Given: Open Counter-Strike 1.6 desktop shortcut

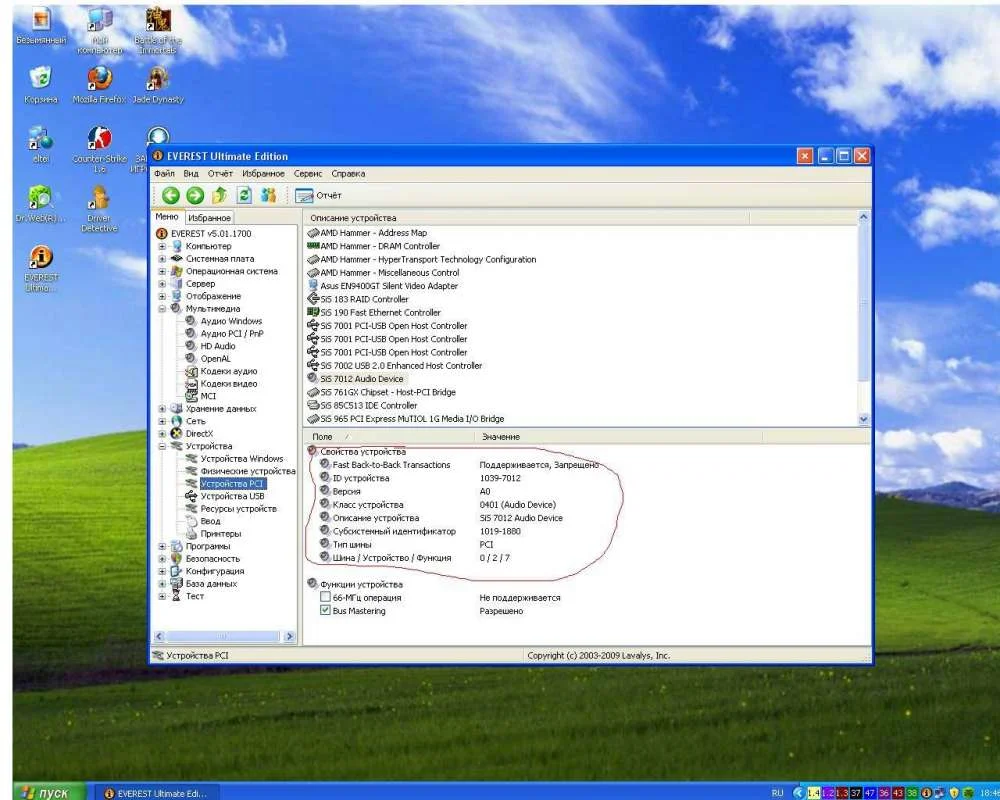Looking at the screenshot, I should click(x=99, y=141).
